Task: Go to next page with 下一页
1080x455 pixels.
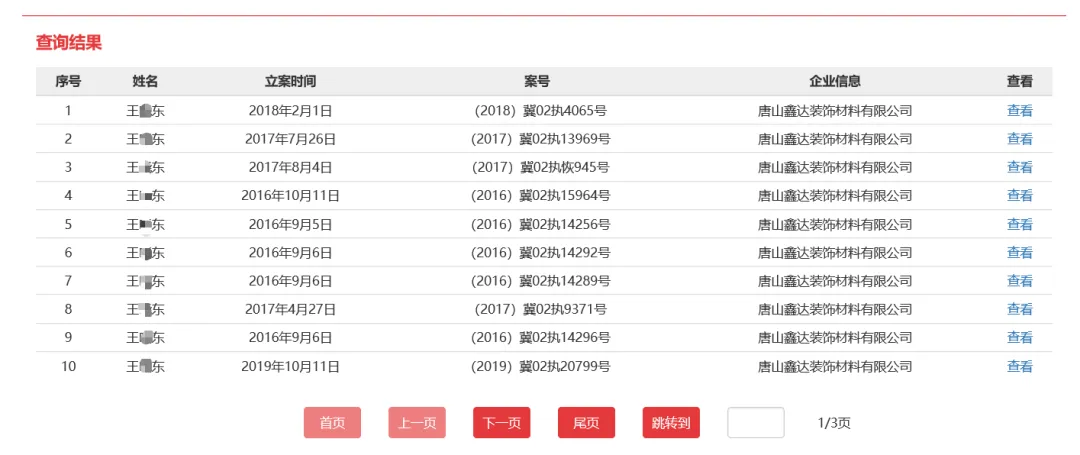Action: coord(501,423)
